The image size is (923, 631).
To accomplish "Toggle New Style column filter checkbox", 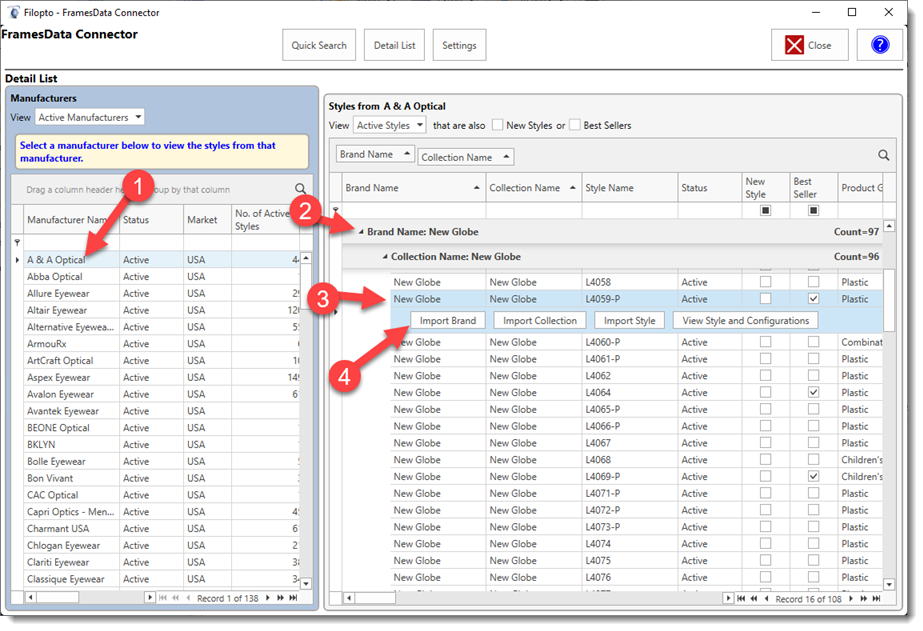I will click(x=765, y=210).
